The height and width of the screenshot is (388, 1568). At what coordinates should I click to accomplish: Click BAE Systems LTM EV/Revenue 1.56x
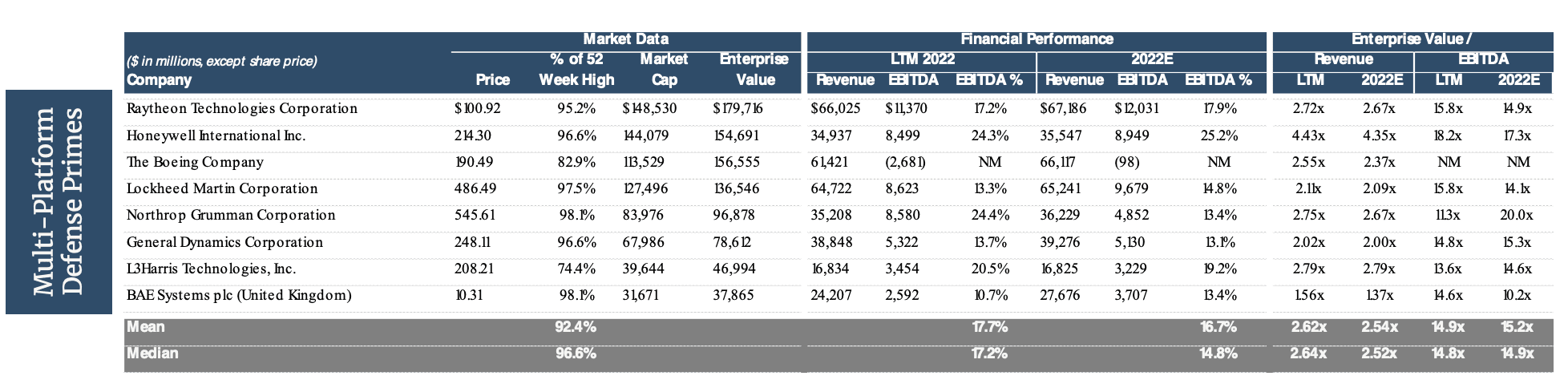[1309, 295]
